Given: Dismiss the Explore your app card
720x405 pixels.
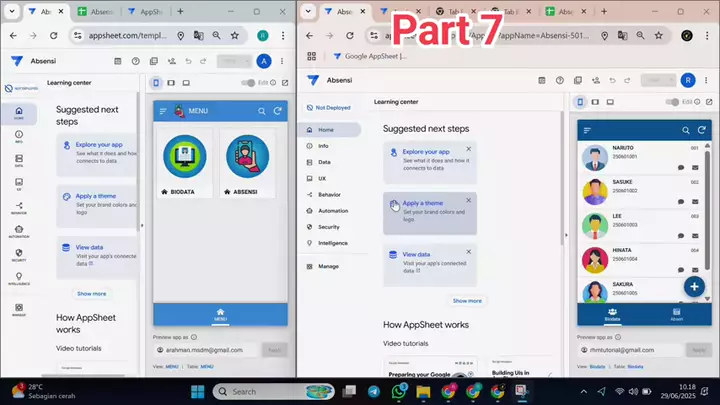Looking at the screenshot, I should [x=468, y=149].
